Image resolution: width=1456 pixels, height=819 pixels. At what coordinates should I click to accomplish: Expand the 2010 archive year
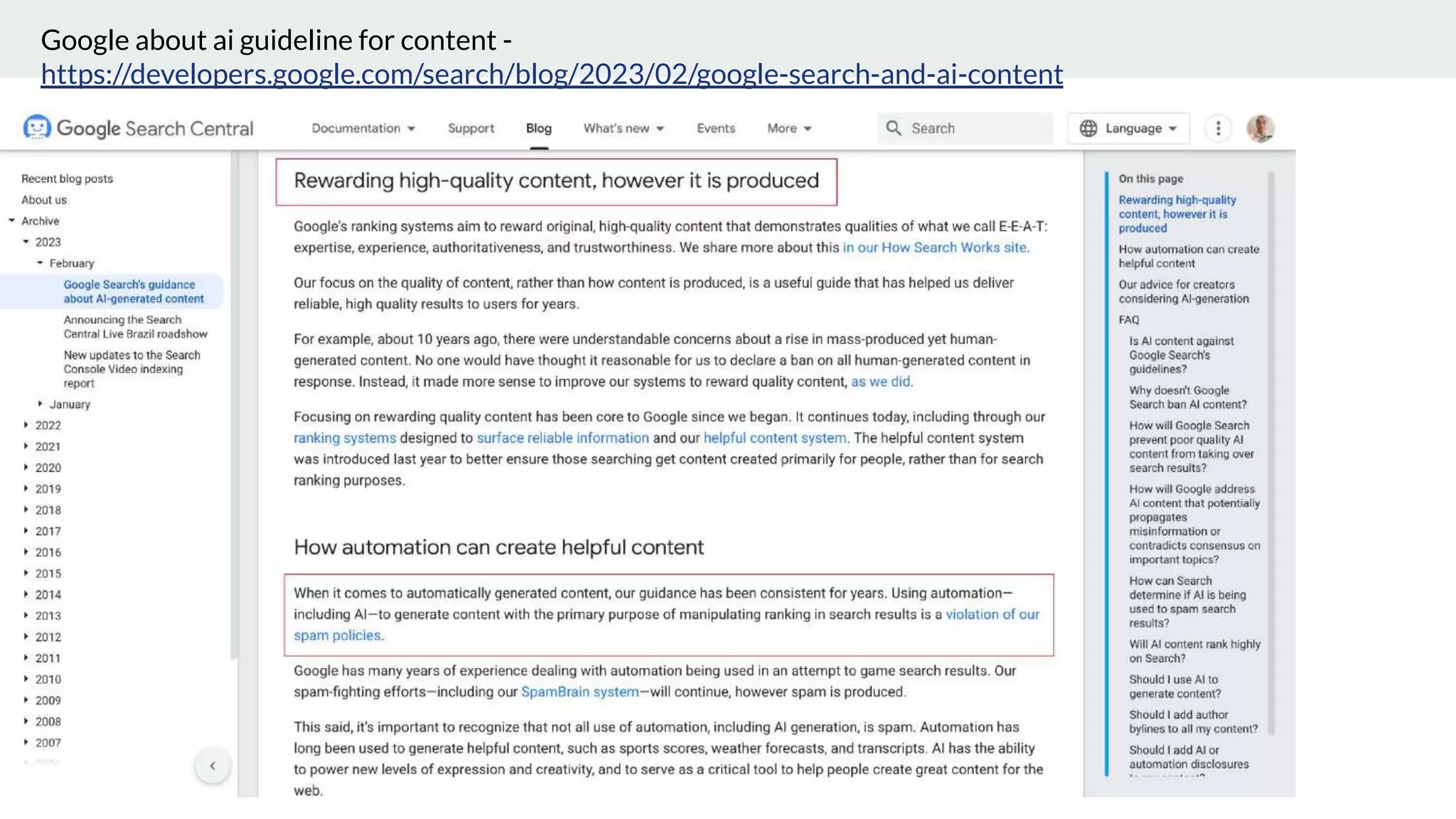point(26,679)
